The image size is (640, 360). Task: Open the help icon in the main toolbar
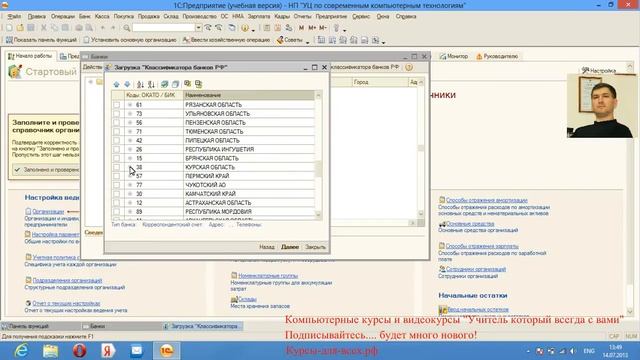pos(245,28)
